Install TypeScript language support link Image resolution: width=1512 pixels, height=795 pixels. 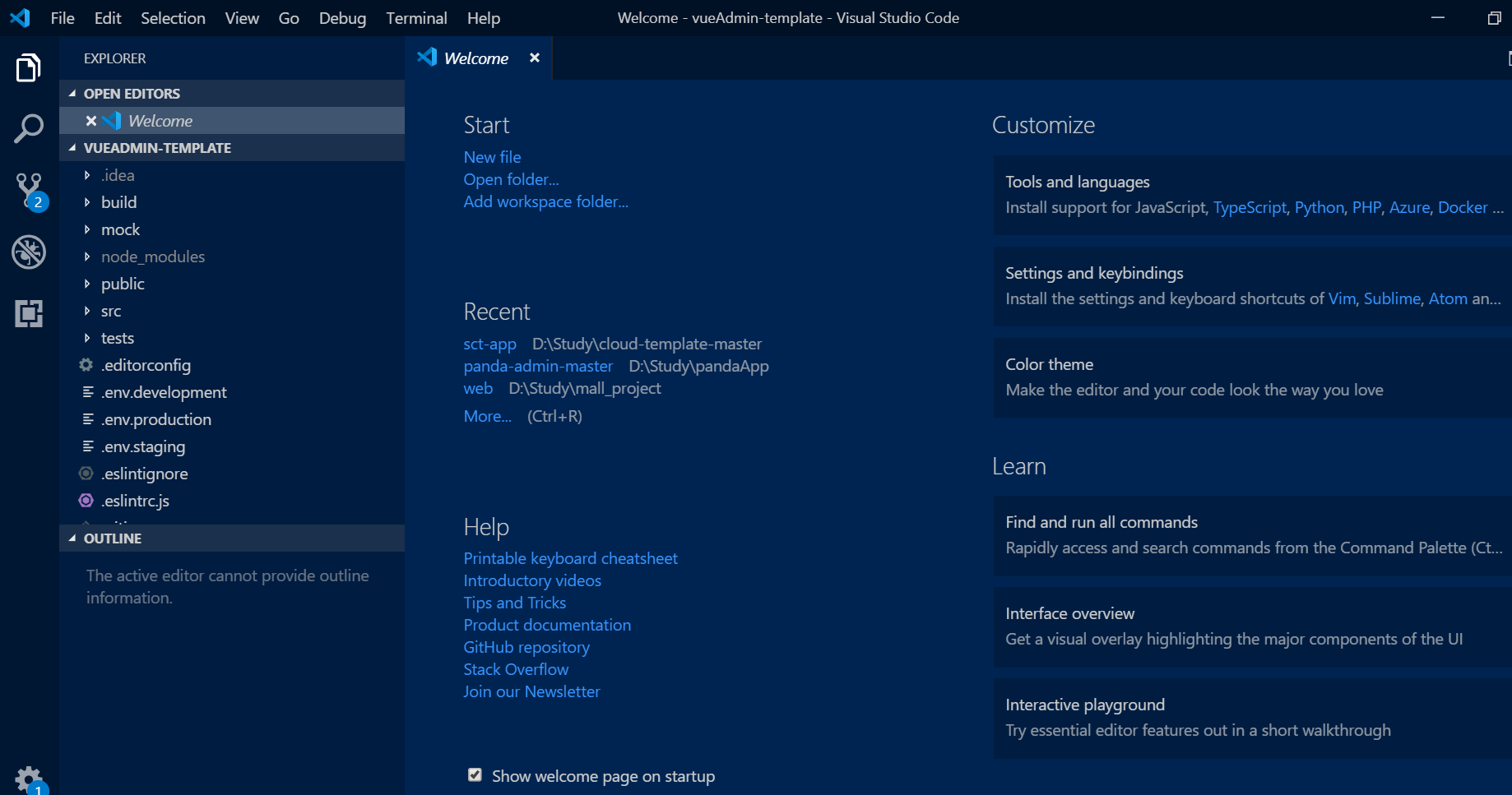pyautogui.click(x=1250, y=207)
